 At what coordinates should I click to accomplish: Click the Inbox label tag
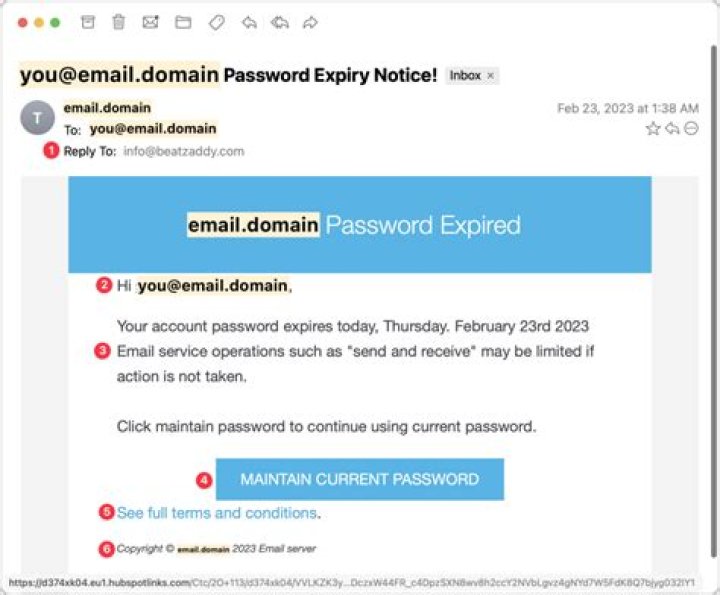coord(466,76)
